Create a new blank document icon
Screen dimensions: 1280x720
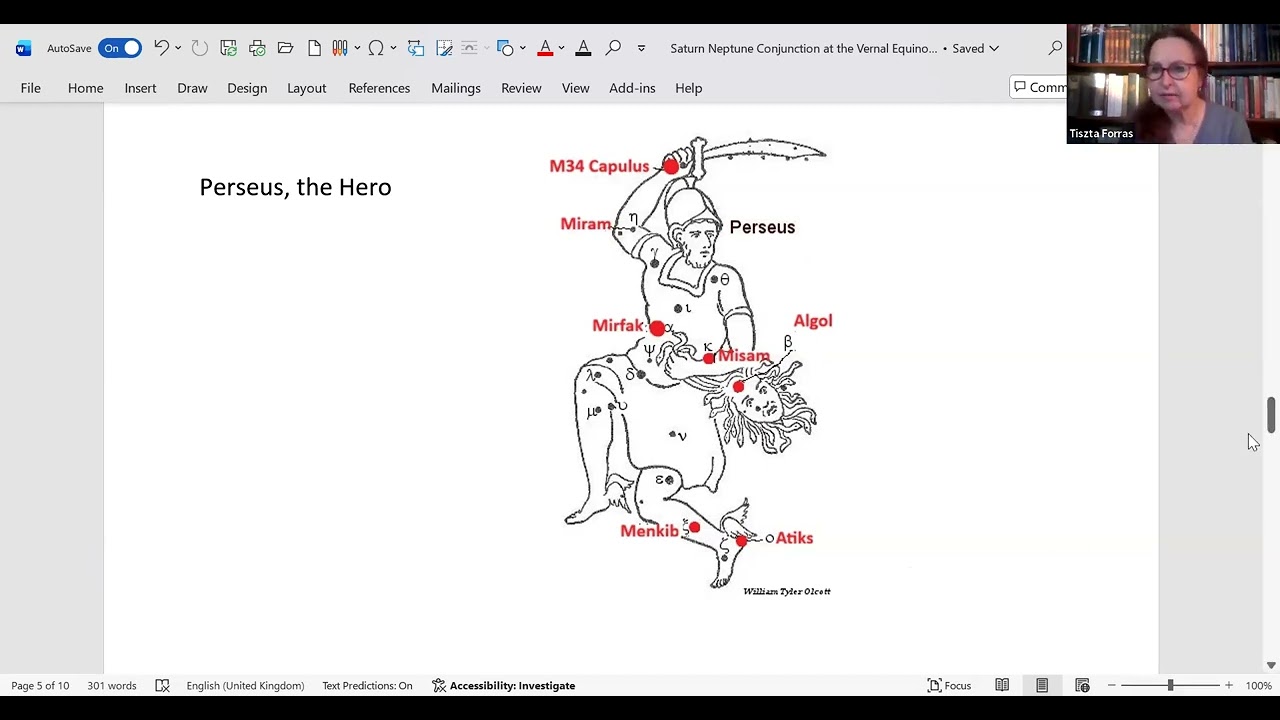pyautogui.click(x=314, y=48)
